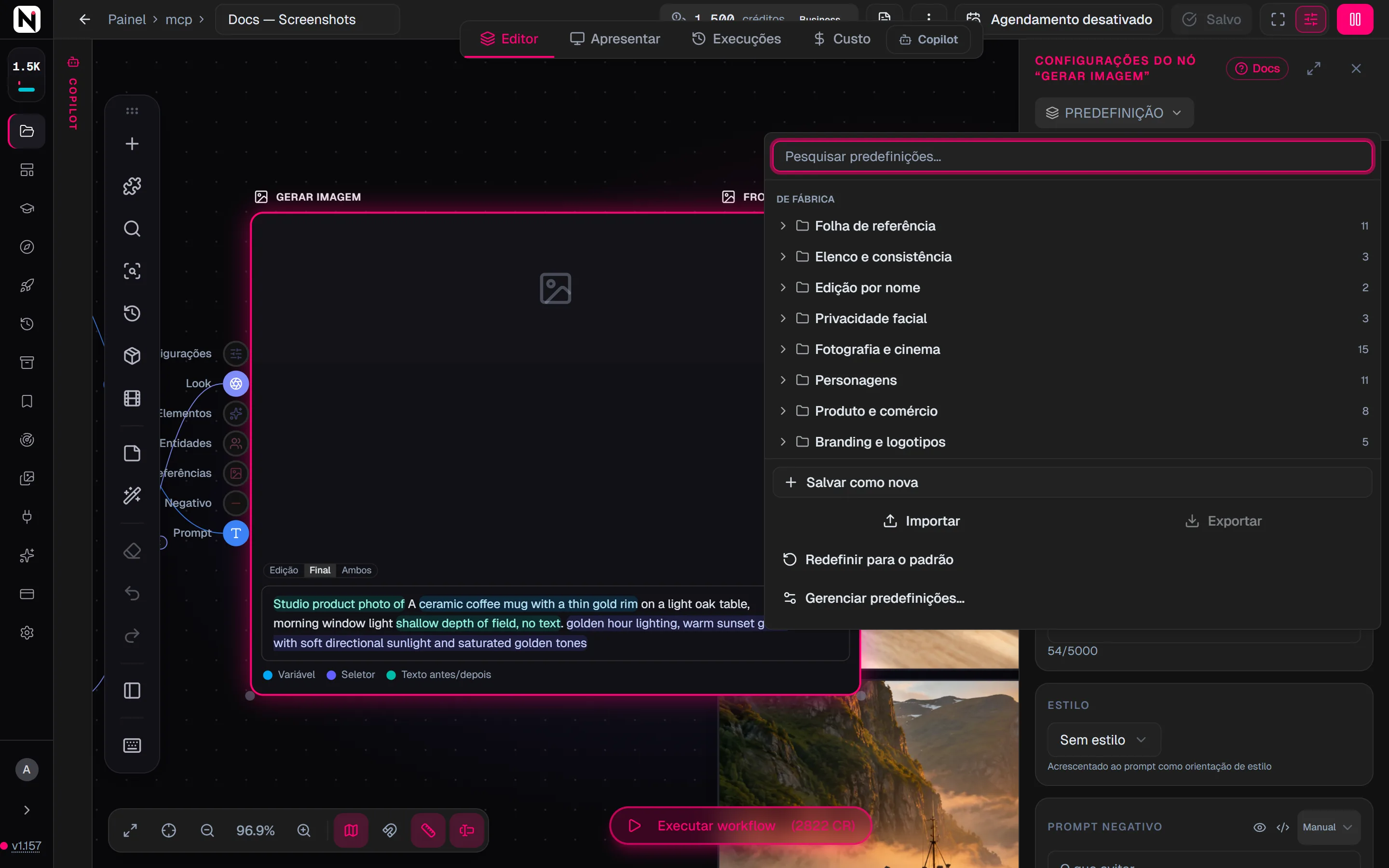Click the Prompt text port icon
Viewport: 1389px width, 868px height.
pyautogui.click(x=236, y=533)
